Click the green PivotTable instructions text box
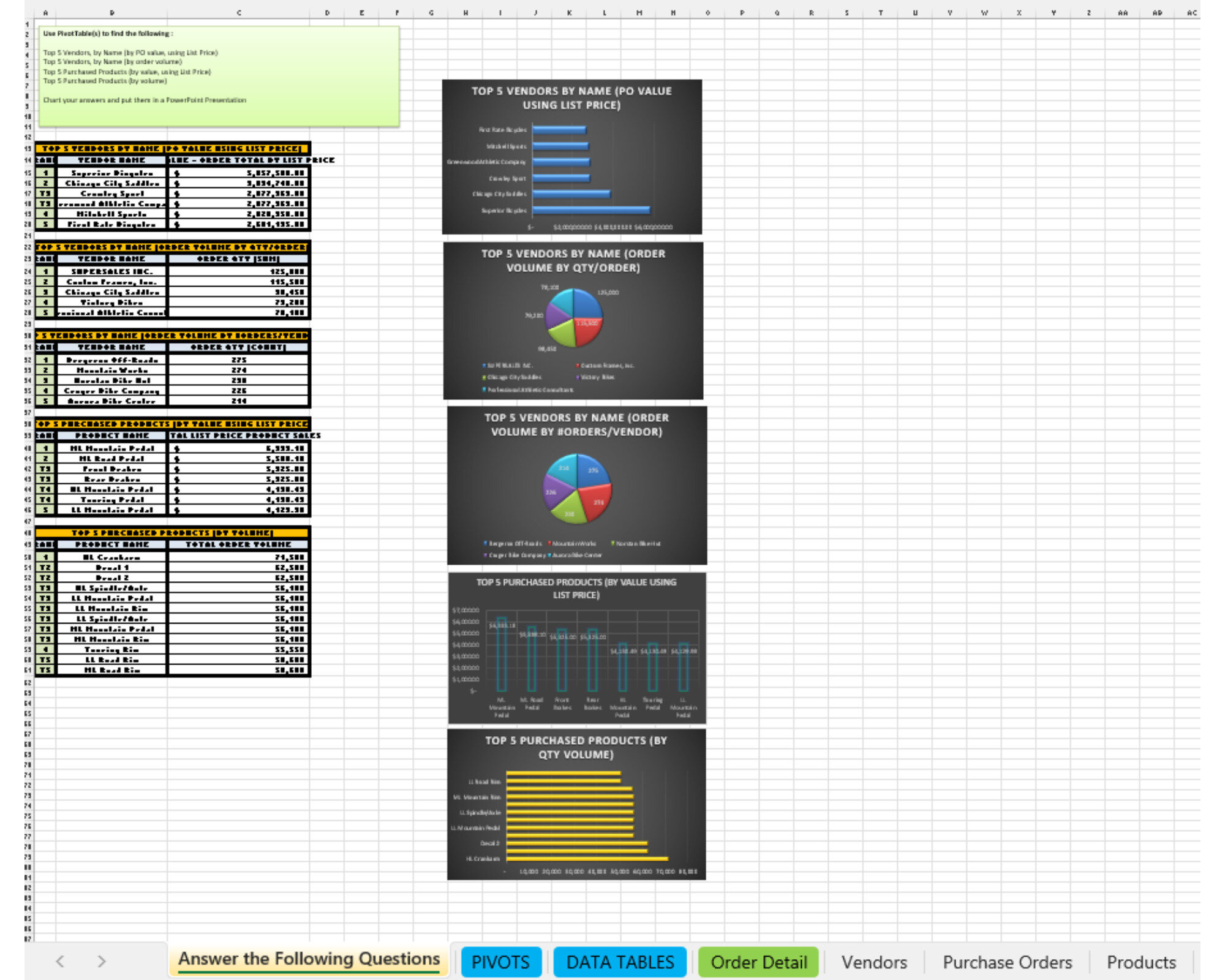 [x=219, y=77]
